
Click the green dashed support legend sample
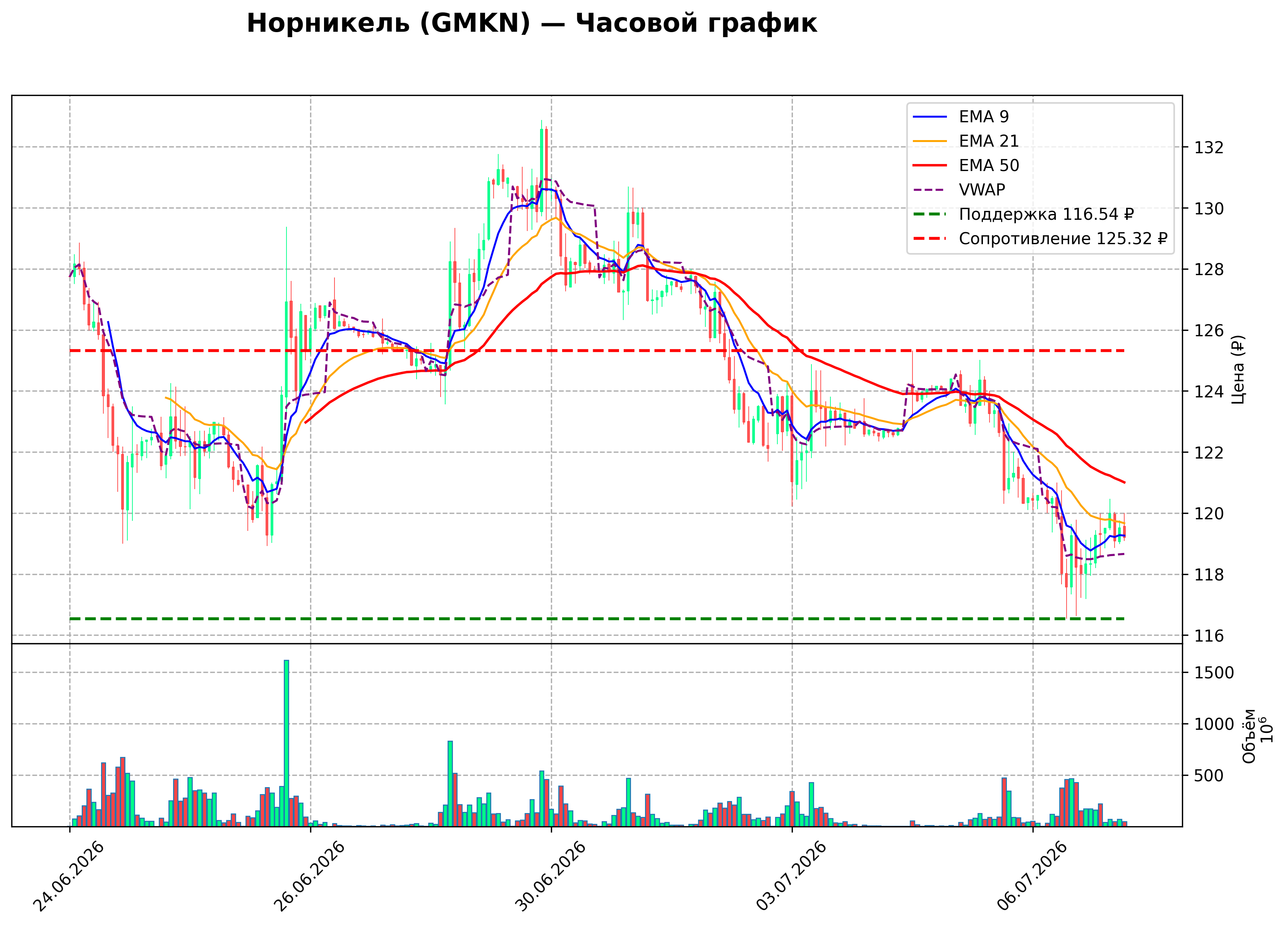(930, 215)
